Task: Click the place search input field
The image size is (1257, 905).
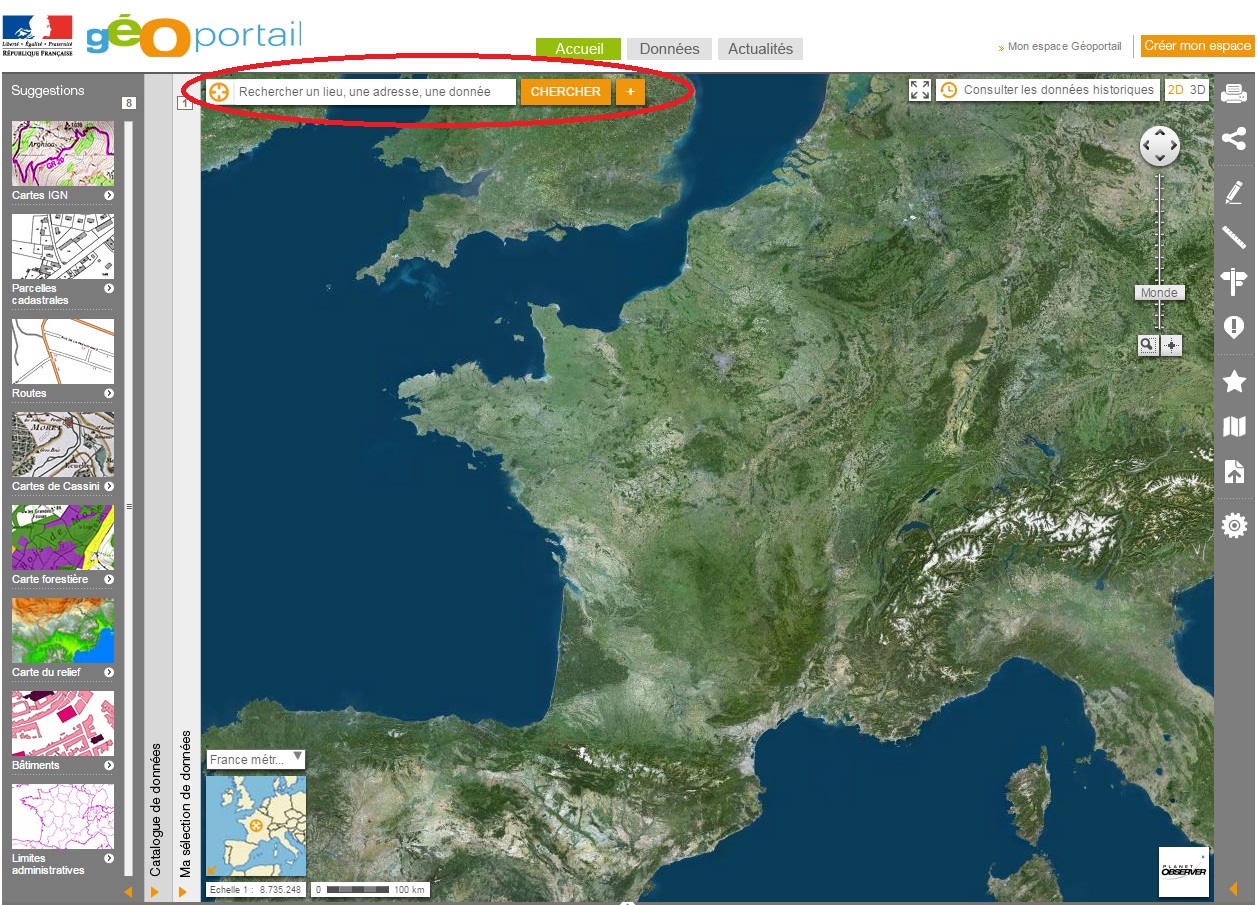Action: pyautogui.click(x=375, y=92)
